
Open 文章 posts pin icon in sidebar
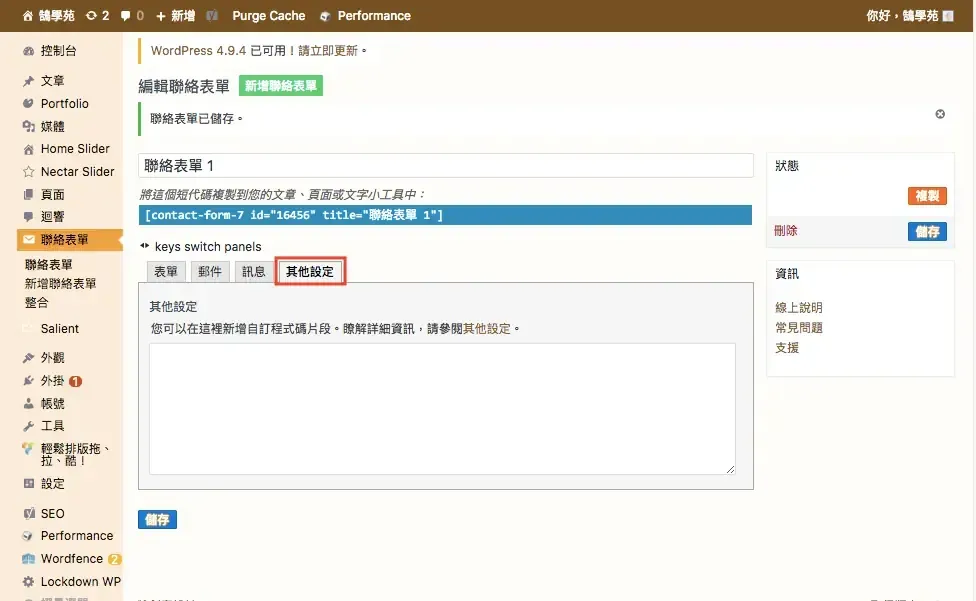(29, 81)
